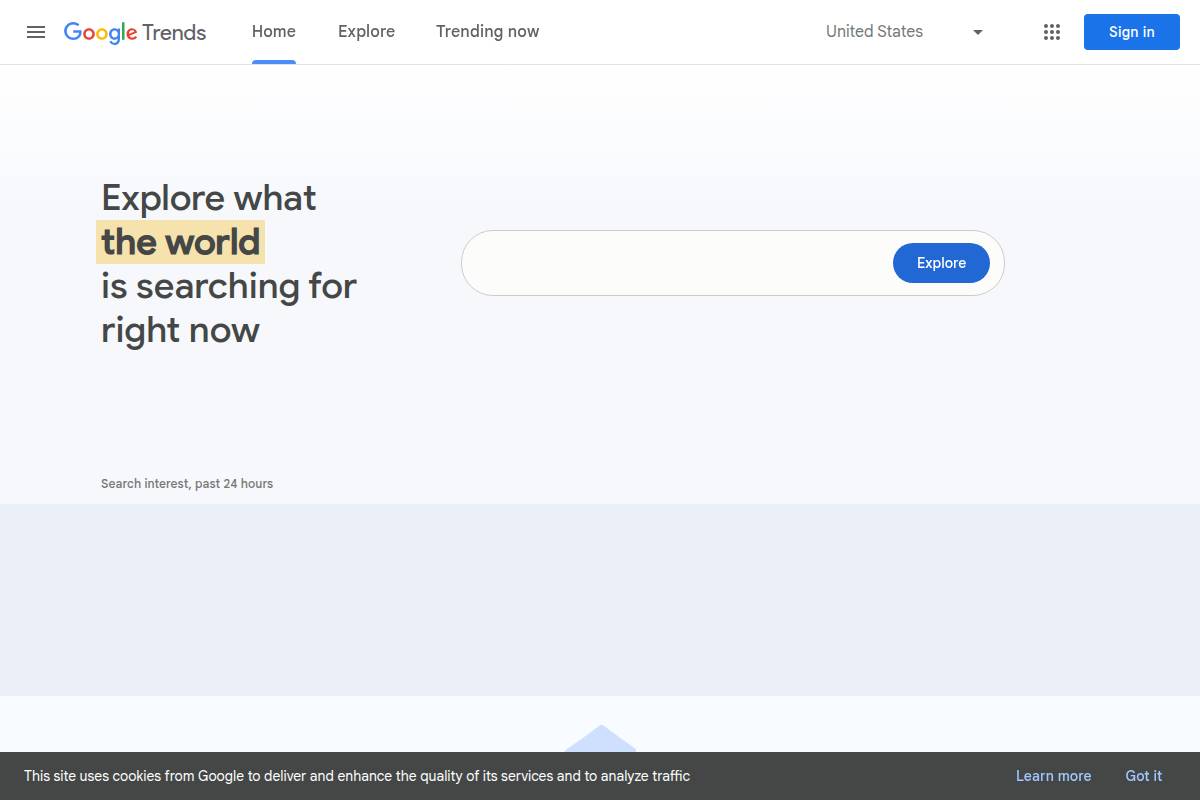Click the Google Trends logo
This screenshot has width=1200, height=800.
pos(135,32)
